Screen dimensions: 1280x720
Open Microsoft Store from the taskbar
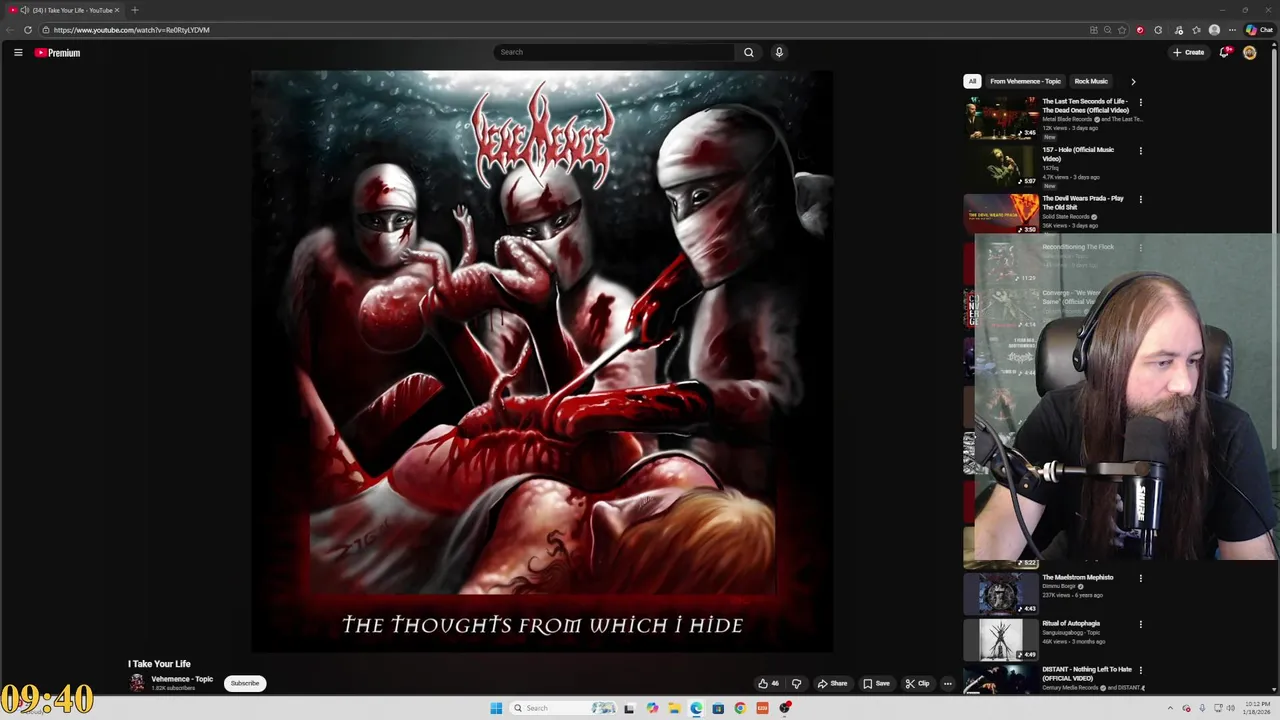[718, 708]
